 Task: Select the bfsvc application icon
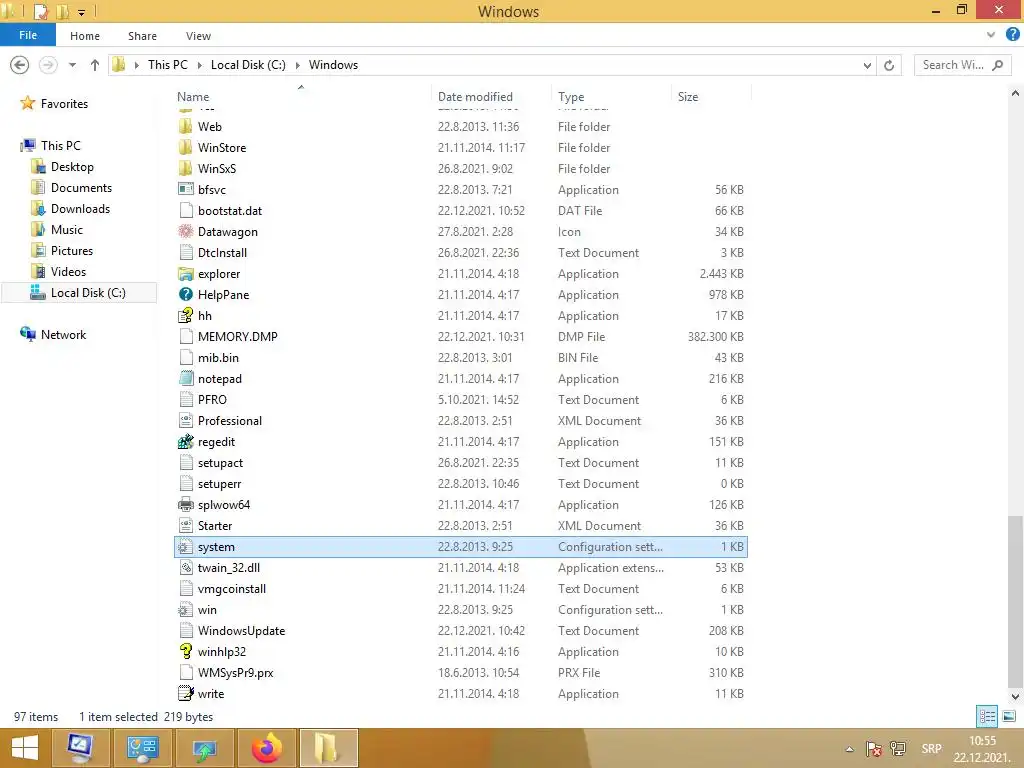[x=186, y=189]
